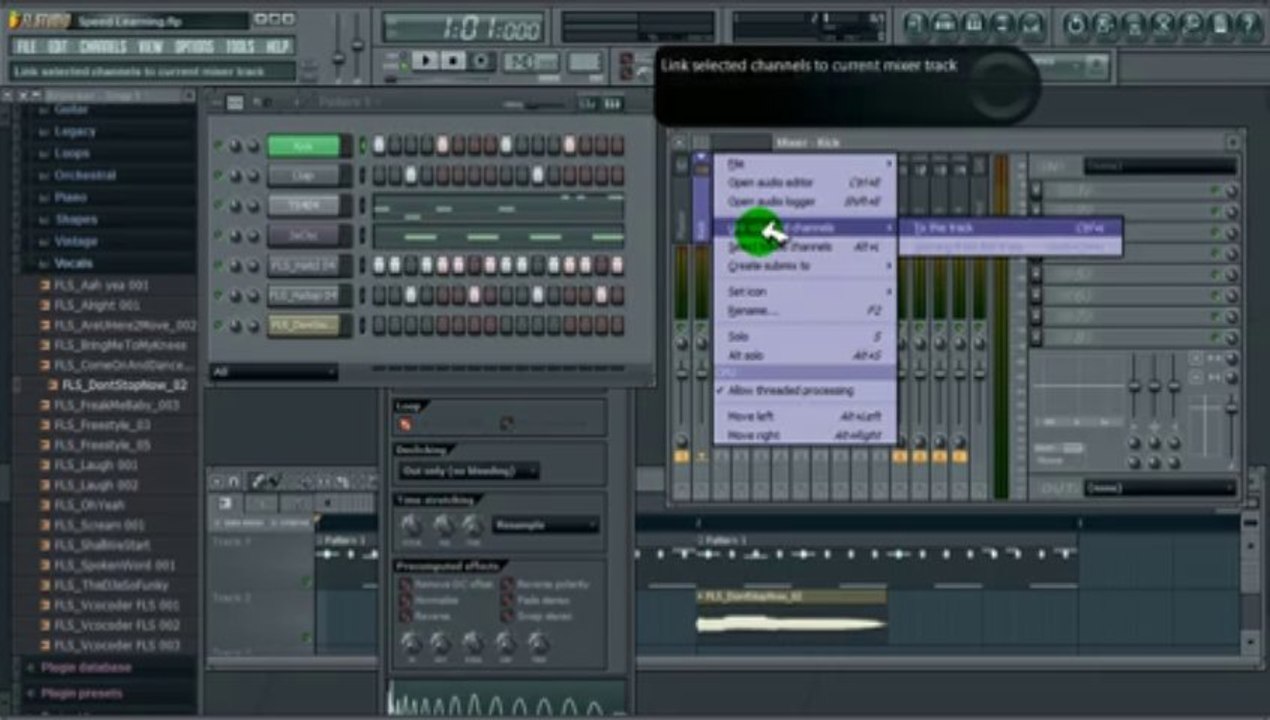
Task: Open the OPTIONS menu
Action: coord(194,47)
